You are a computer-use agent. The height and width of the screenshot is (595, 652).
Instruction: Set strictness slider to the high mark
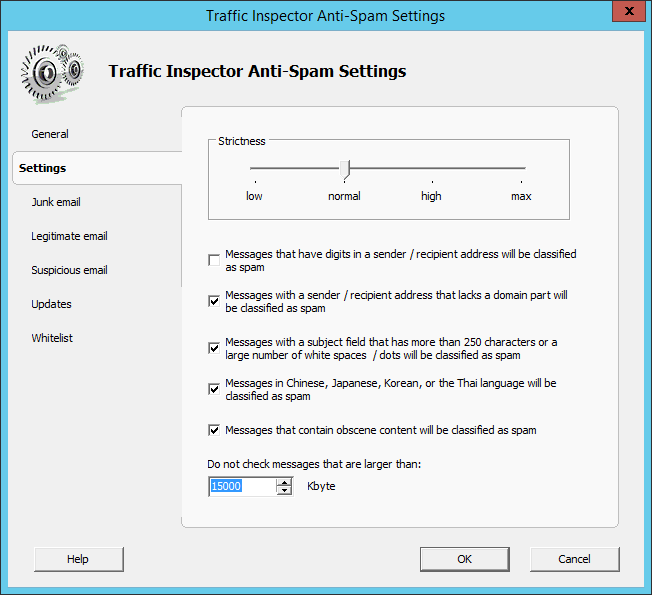pyautogui.click(x=431, y=169)
